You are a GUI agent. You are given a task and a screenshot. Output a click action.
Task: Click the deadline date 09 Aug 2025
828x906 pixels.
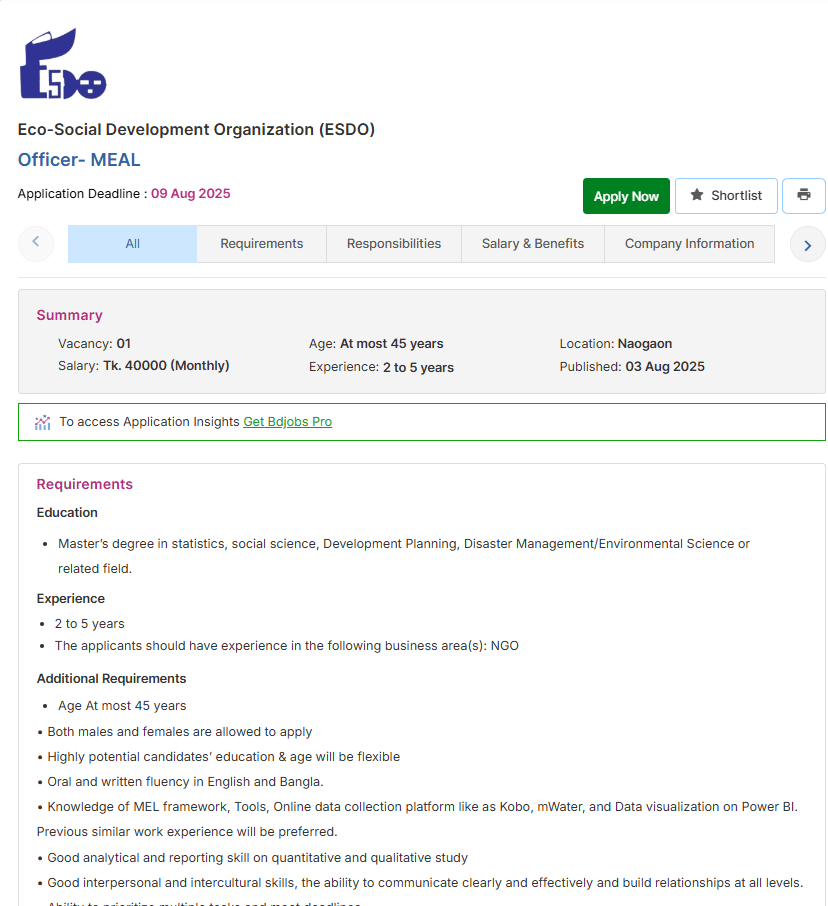[x=191, y=194]
